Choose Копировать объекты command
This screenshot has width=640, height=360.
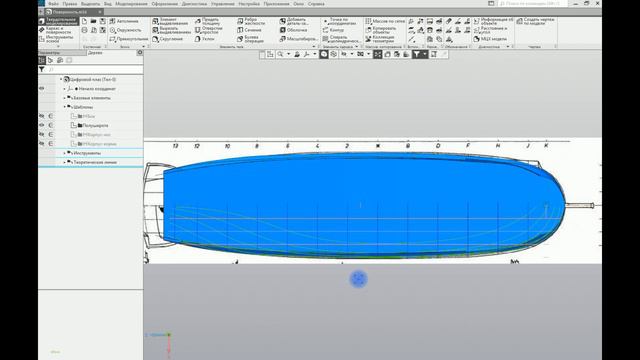point(381,30)
